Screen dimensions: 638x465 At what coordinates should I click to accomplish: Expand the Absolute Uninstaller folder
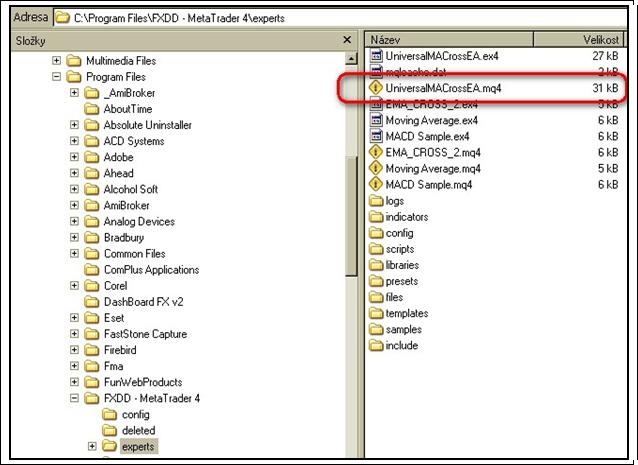point(74,125)
